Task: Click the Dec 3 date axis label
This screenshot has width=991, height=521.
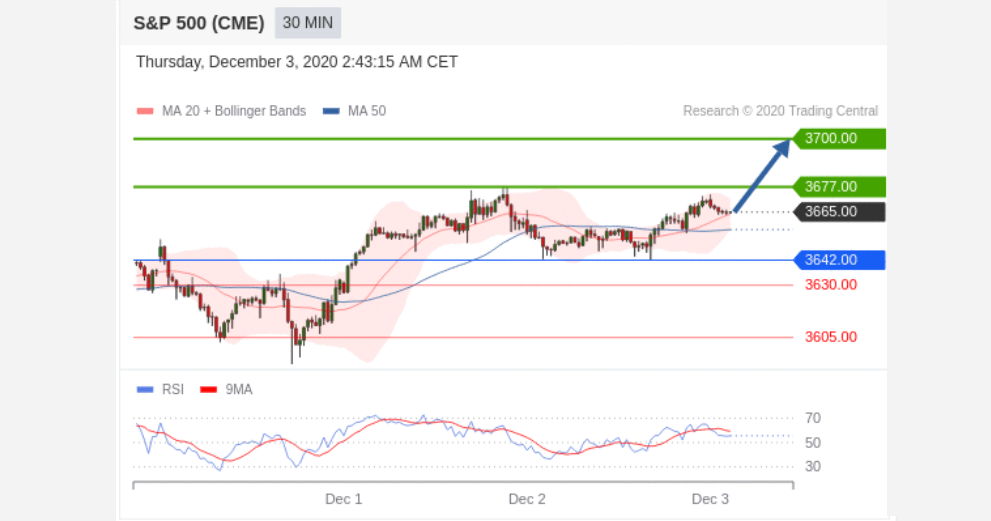Action: (x=710, y=500)
